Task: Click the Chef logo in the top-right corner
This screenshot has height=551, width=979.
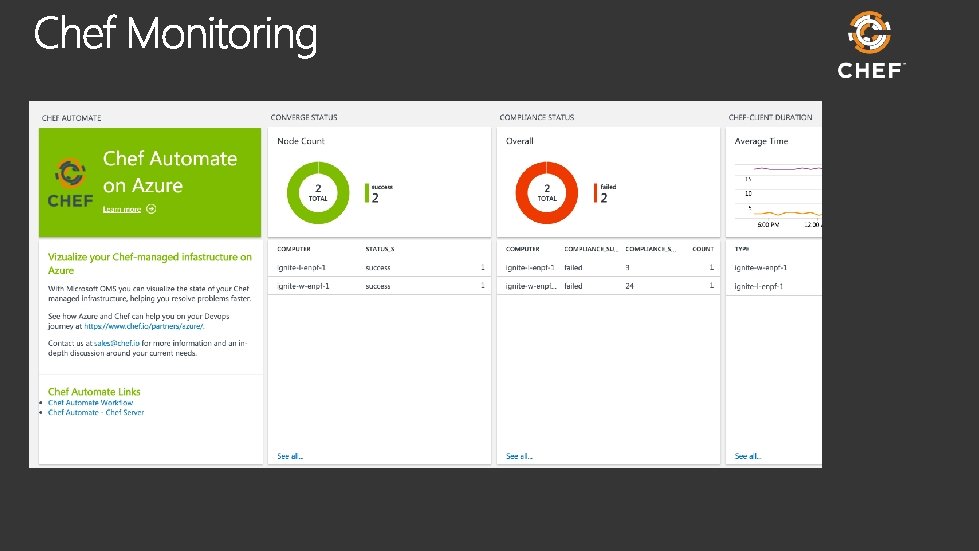Action: pyautogui.click(x=871, y=45)
